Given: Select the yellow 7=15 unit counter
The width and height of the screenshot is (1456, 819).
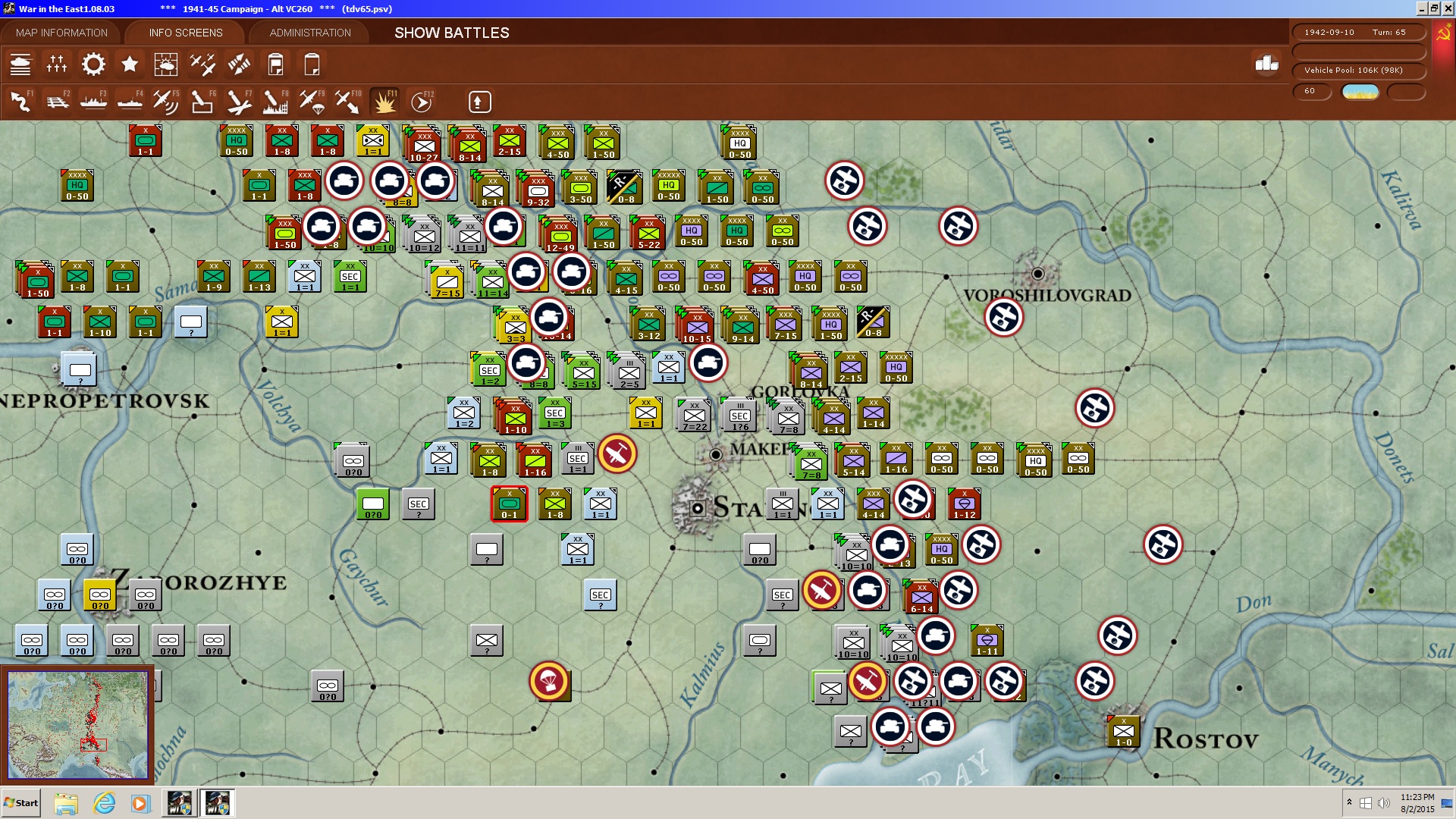Looking at the screenshot, I should point(447,282).
